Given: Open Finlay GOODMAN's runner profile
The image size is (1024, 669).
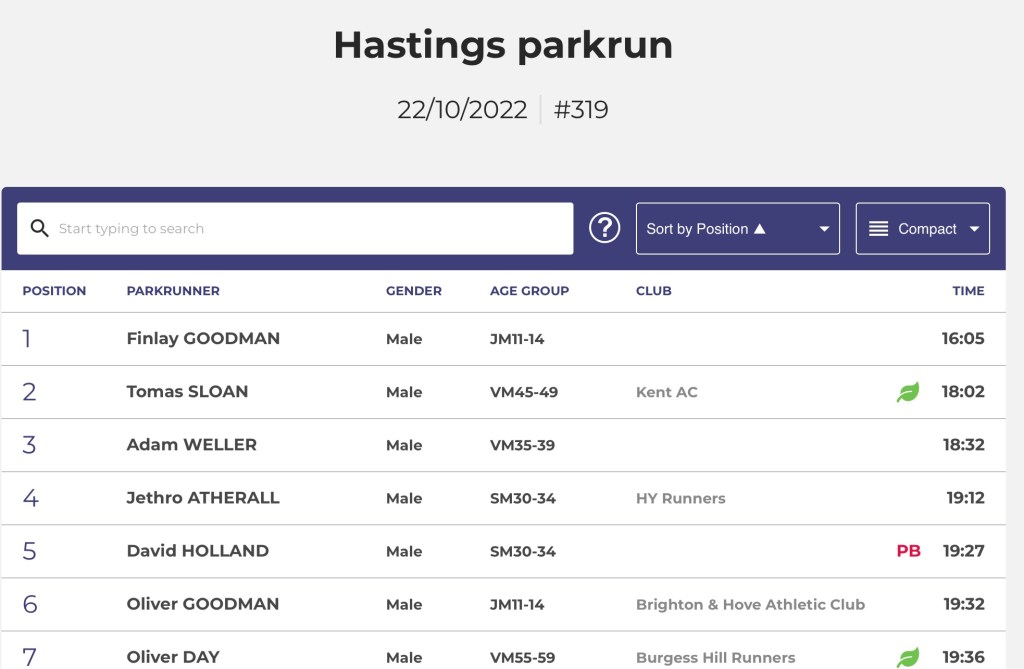Looking at the screenshot, I should pos(203,339).
